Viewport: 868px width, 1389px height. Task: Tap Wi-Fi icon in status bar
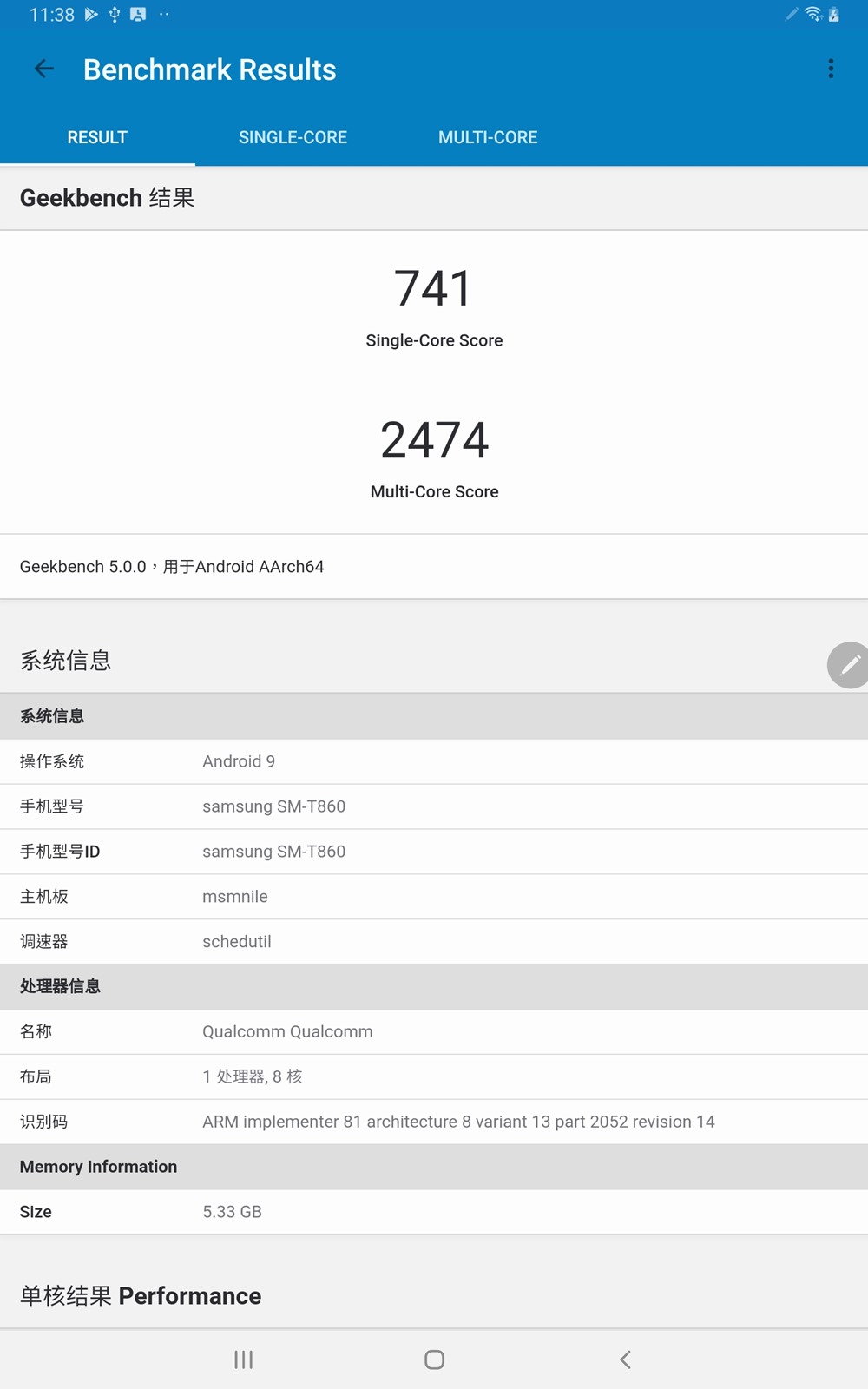point(813,14)
